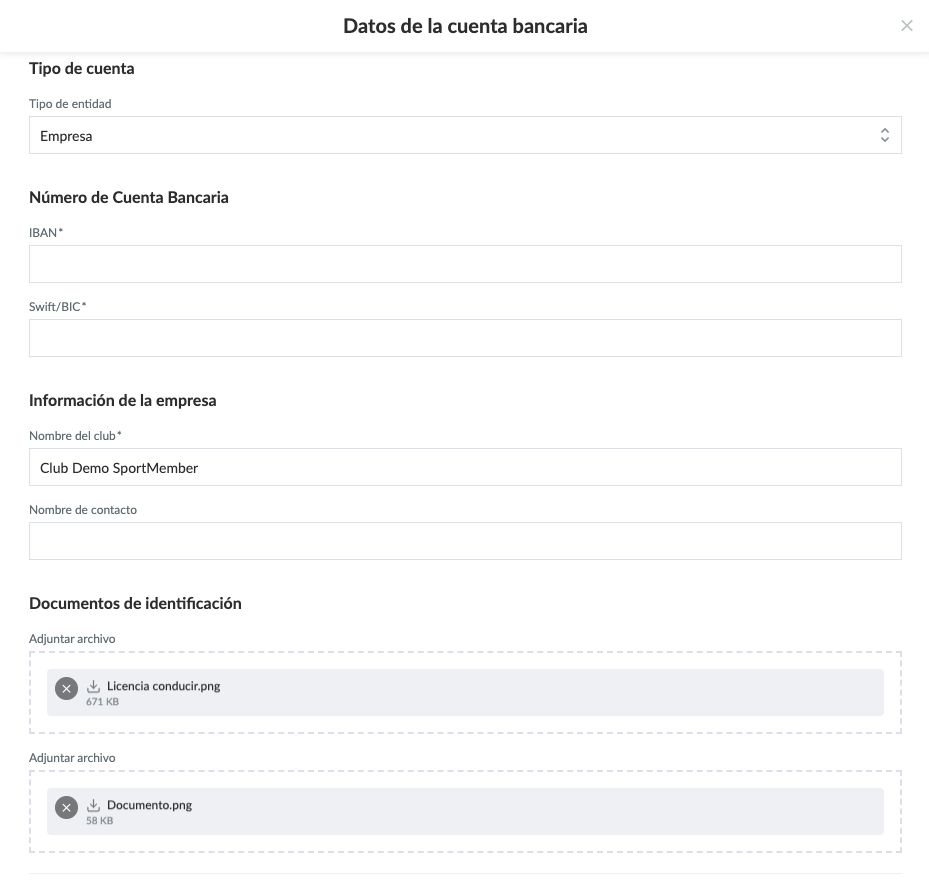Open the Documento.png file name

click(x=149, y=805)
